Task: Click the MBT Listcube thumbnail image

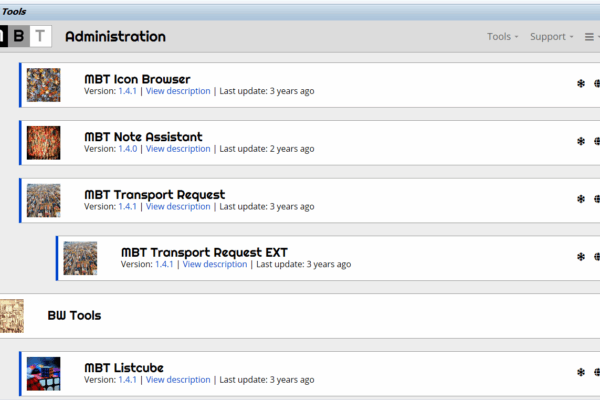Action: pyautogui.click(x=43, y=373)
